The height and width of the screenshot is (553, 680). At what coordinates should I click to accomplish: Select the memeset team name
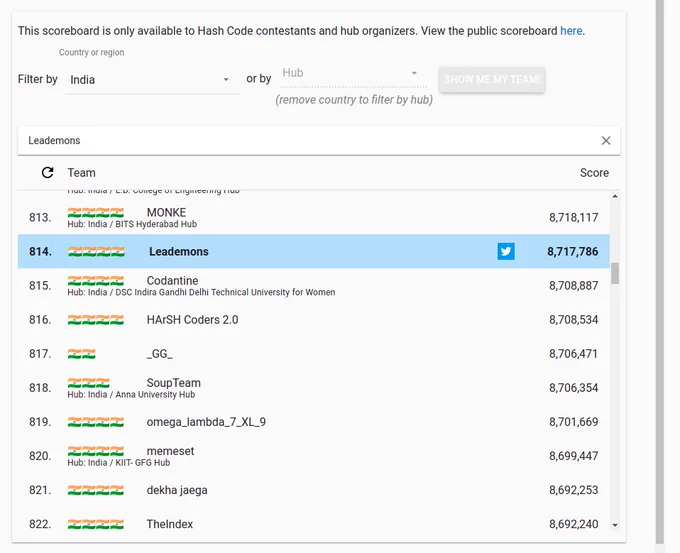[x=170, y=451]
